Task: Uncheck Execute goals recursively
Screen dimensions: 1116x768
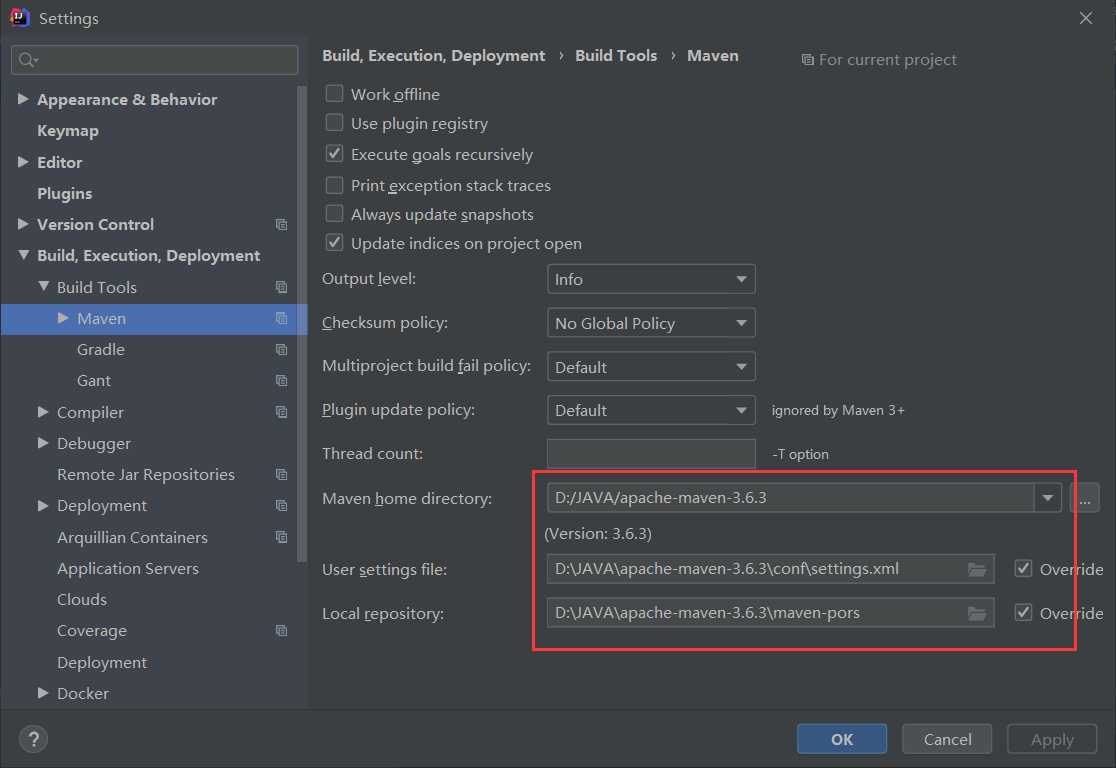Action: tap(334, 154)
